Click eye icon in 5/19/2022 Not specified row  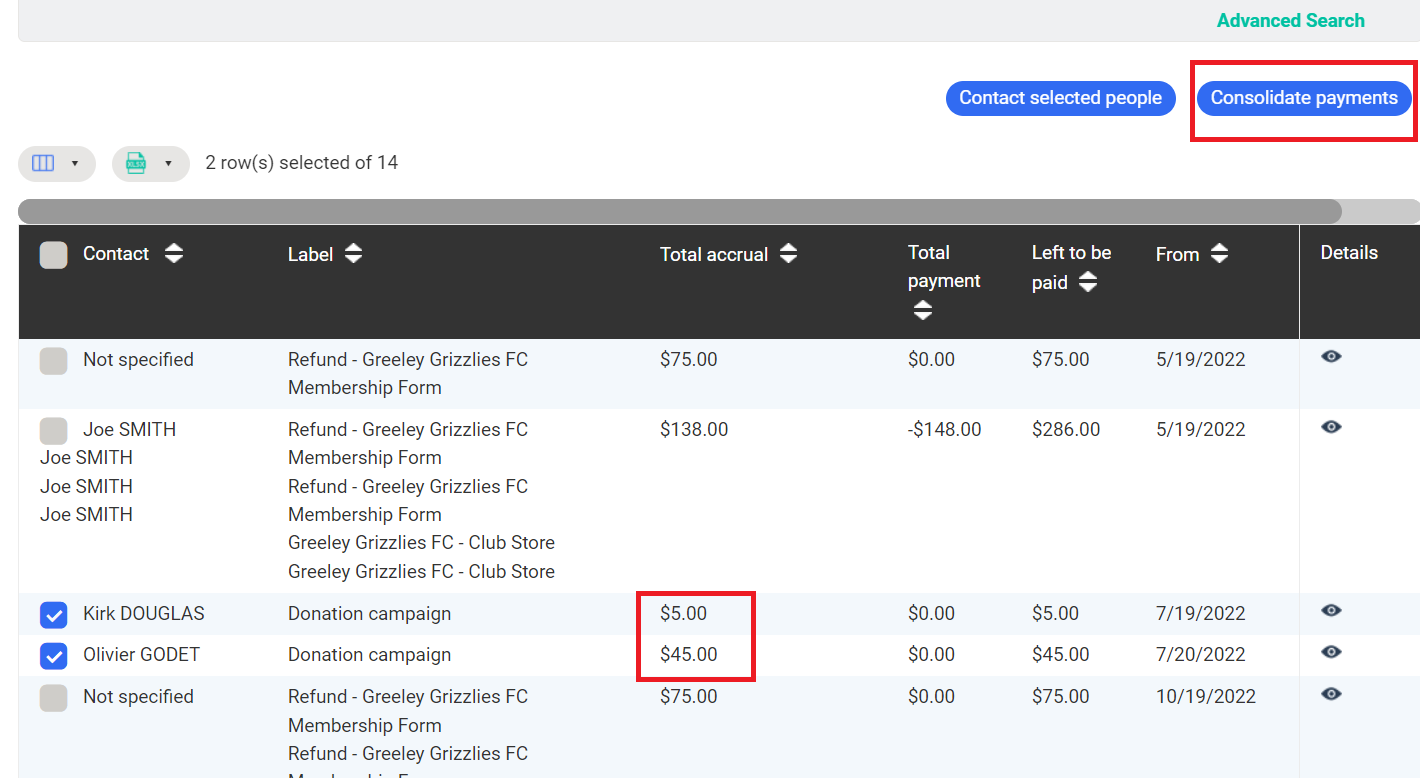click(1330, 357)
